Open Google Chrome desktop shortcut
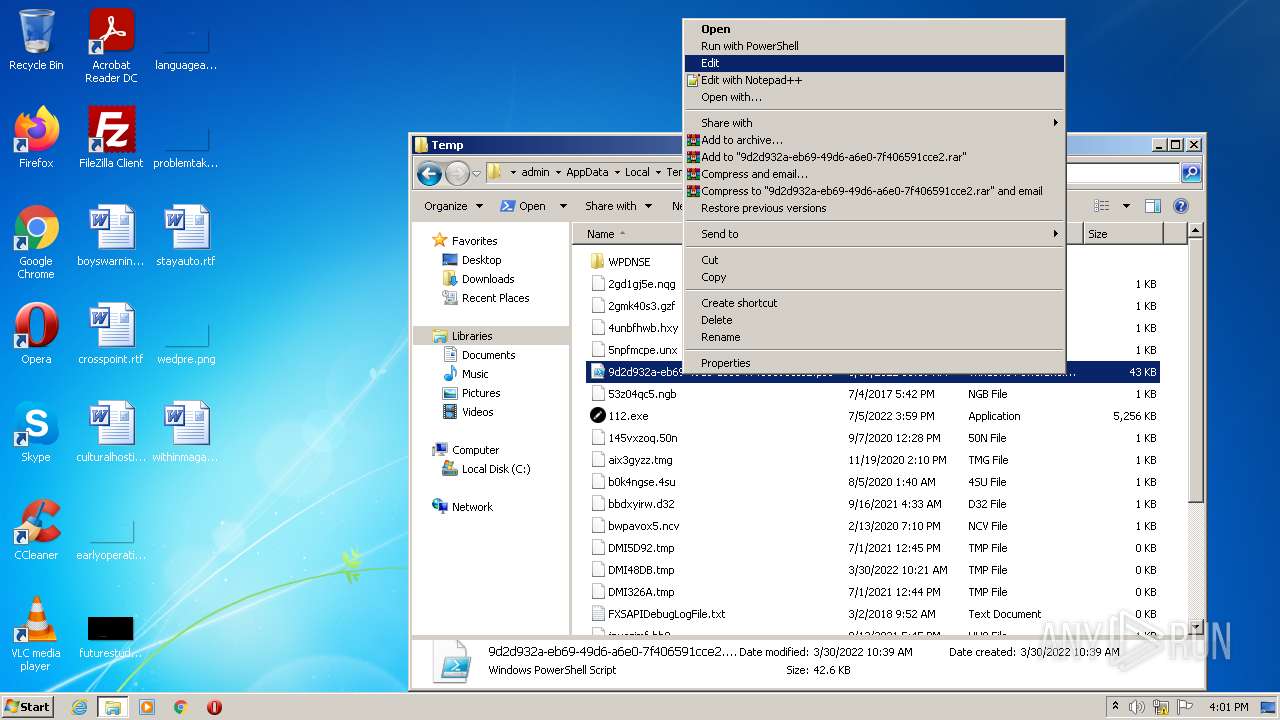The height and width of the screenshot is (720, 1280). tap(36, 242)
